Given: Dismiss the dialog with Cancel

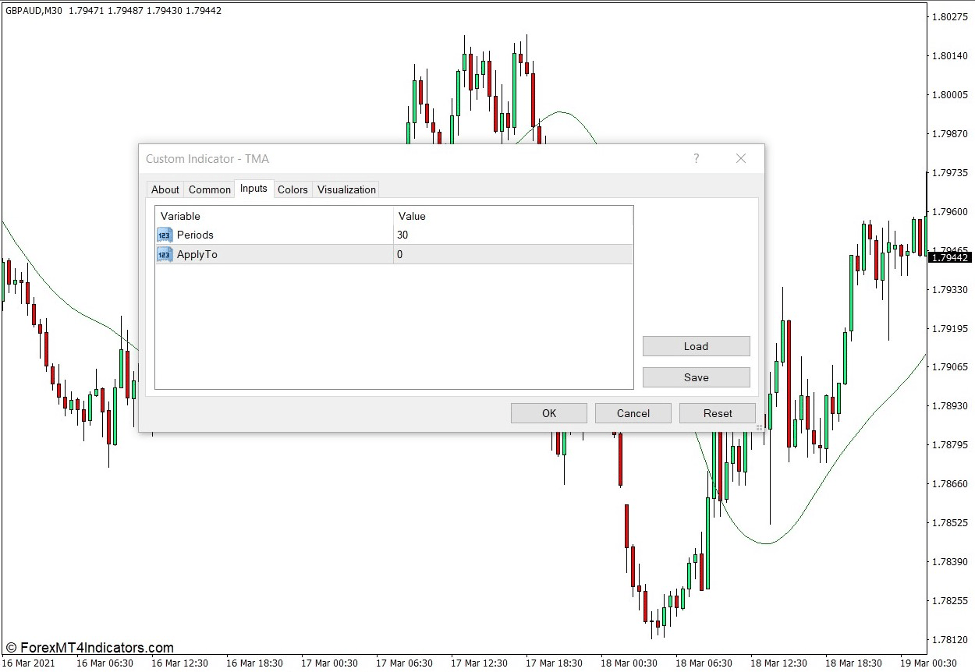Looking at the screenshot, I should pyautogui.click(x=632, y=413).
